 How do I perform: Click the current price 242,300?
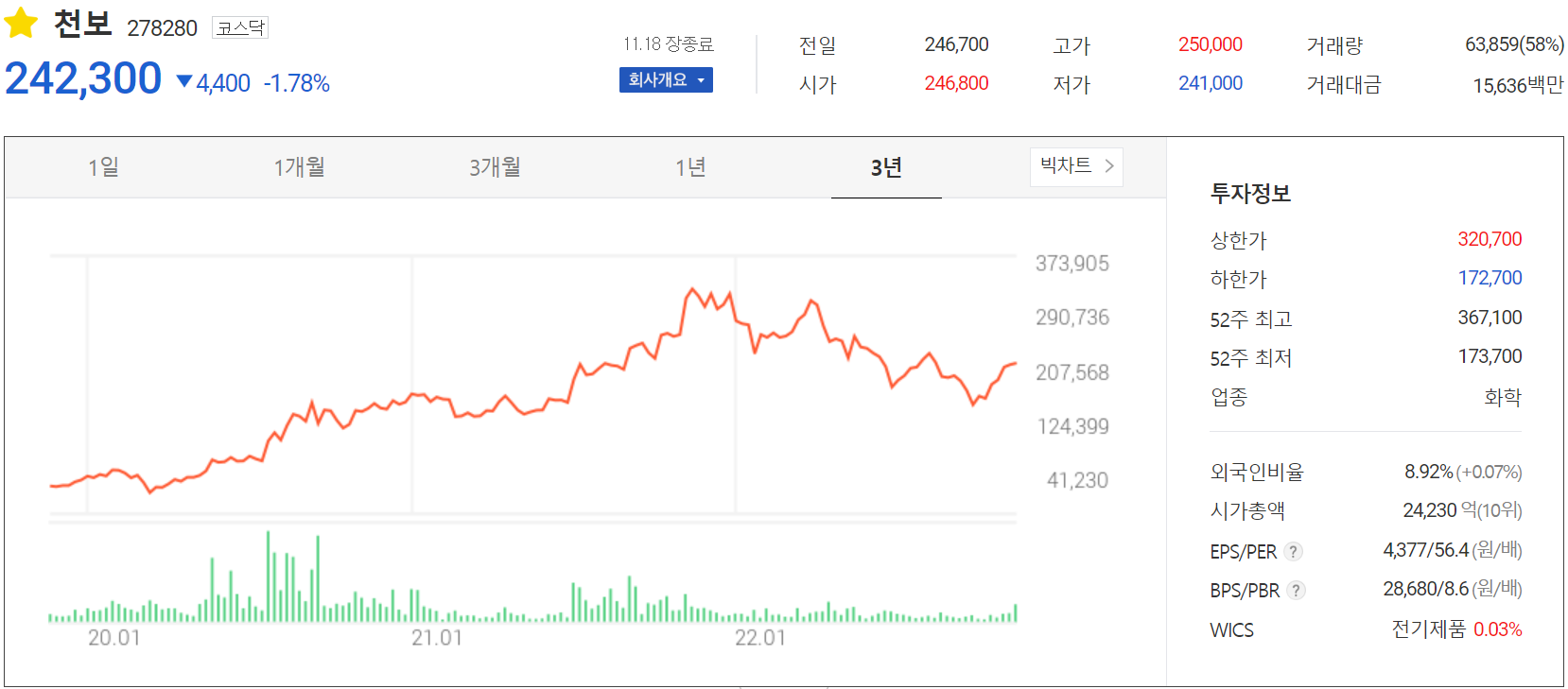83,78
